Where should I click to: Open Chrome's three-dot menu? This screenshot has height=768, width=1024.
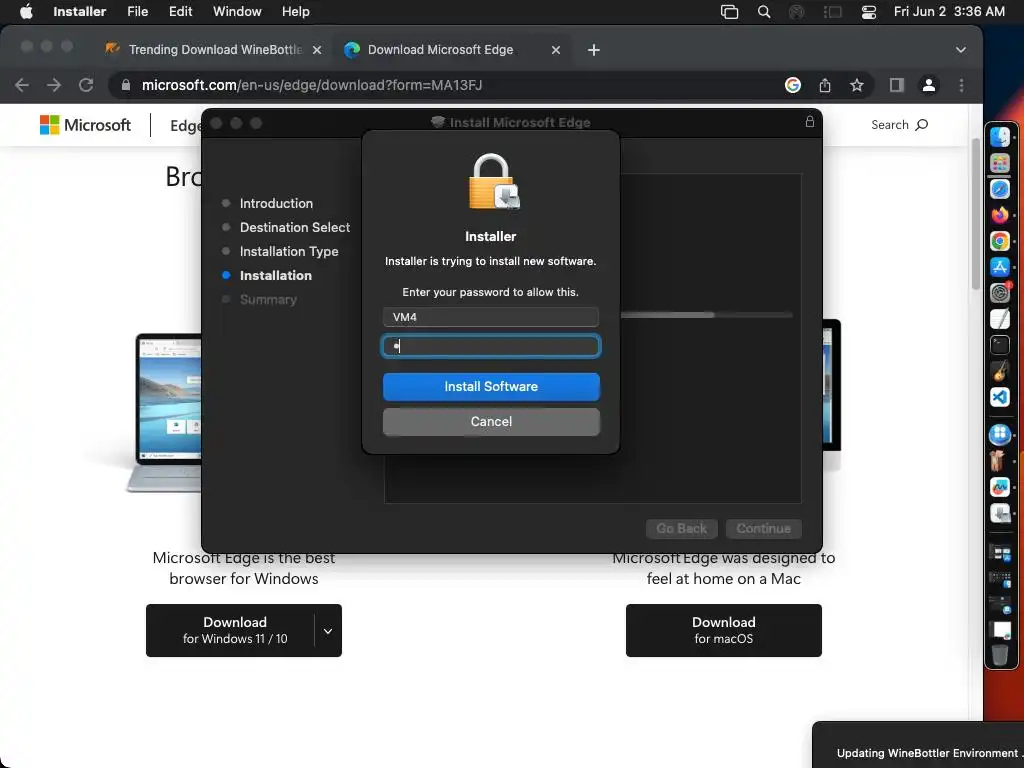point(961,85)
